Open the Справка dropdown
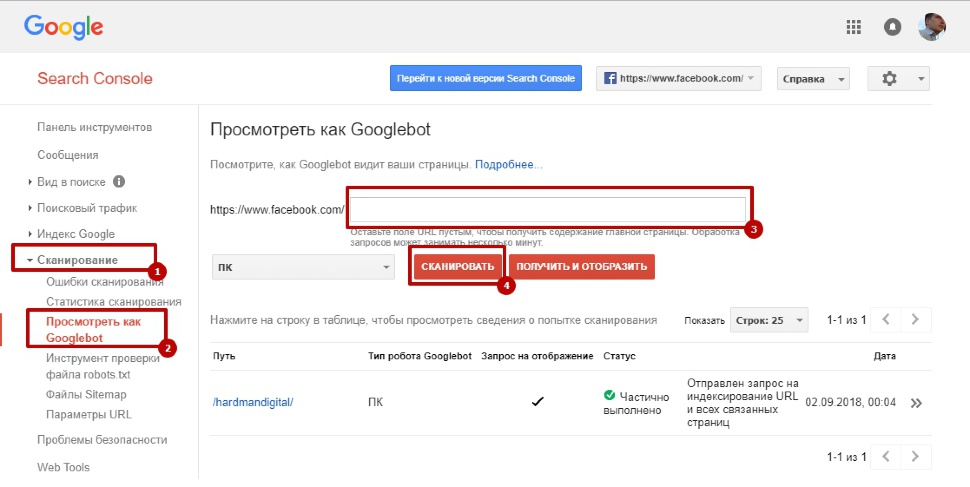Image resolution: width=970 pixels, height=487 pixels. pyautogui.click(x=813, y=79)
